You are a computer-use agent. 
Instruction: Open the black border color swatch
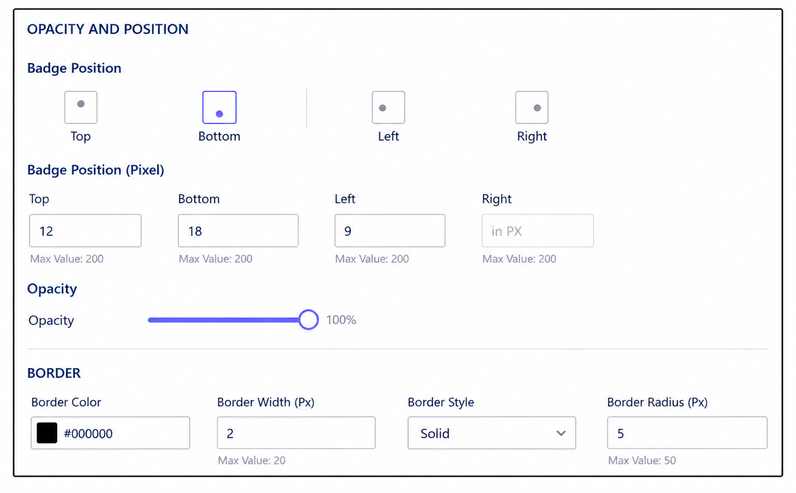(x=47, y=433)
